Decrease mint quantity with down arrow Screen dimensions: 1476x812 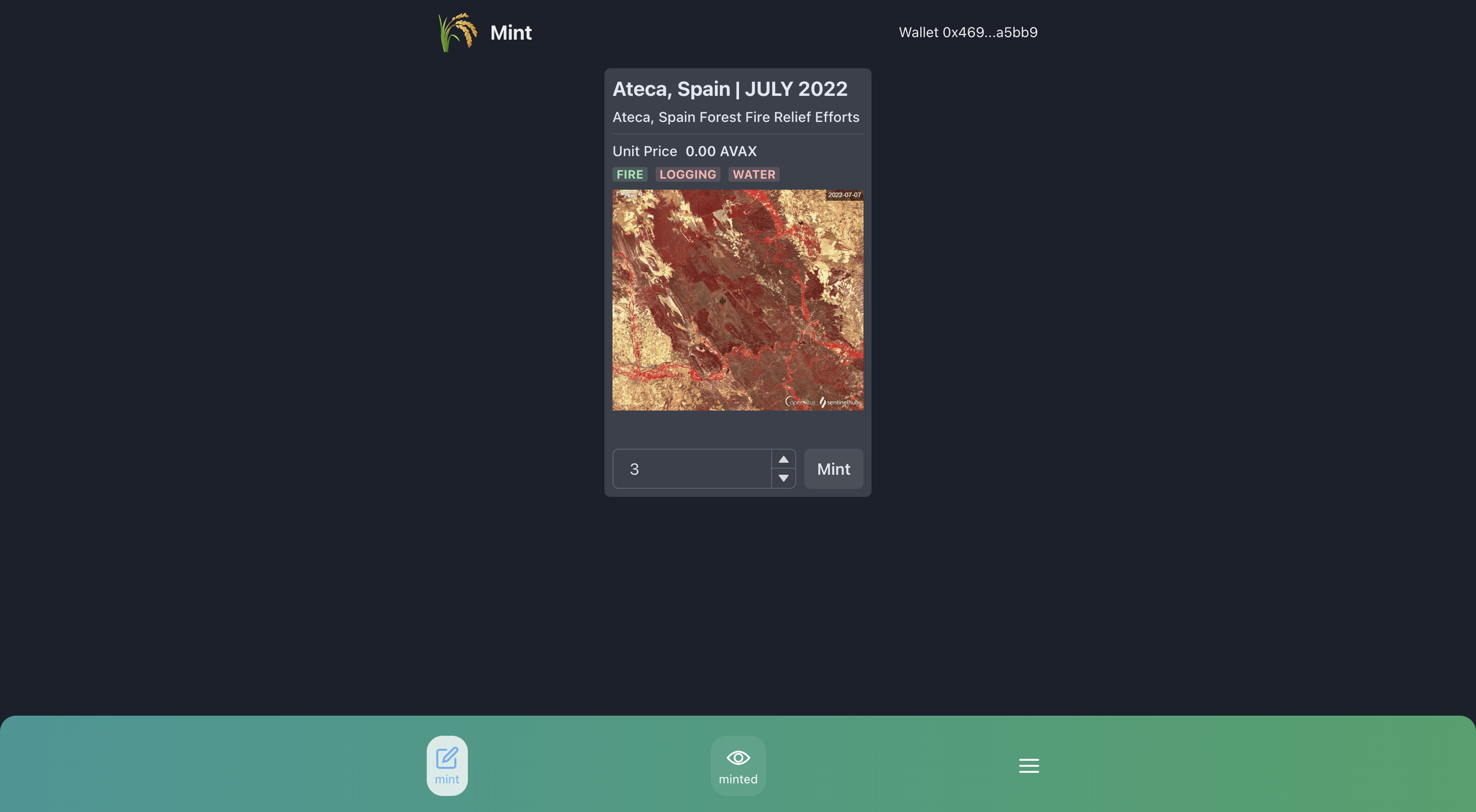[x=783, y=478]
